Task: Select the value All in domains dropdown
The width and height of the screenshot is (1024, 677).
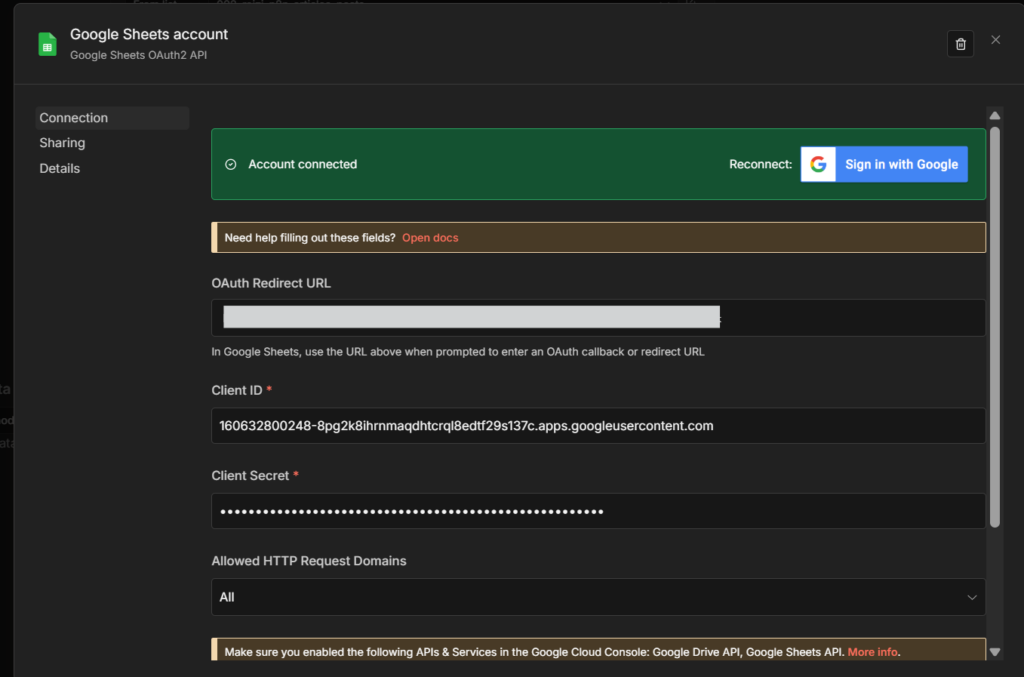Action: tap(227, 597)
